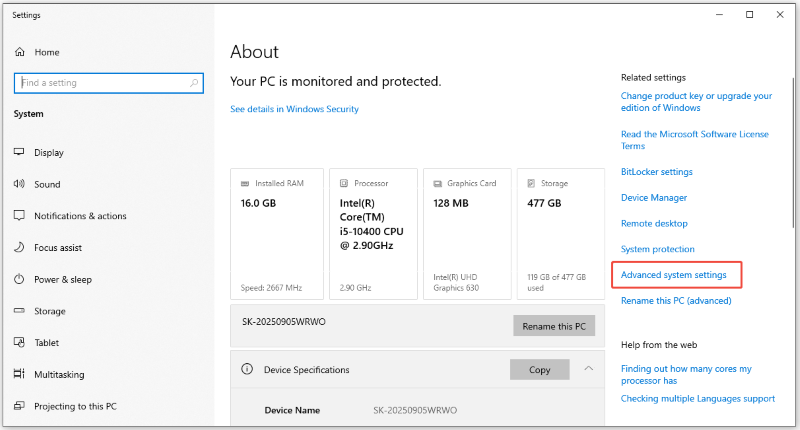Click the 'Speed: 2667 MHz' text
This screenshot has width=800, height=430.
click(x=271, y=288)
